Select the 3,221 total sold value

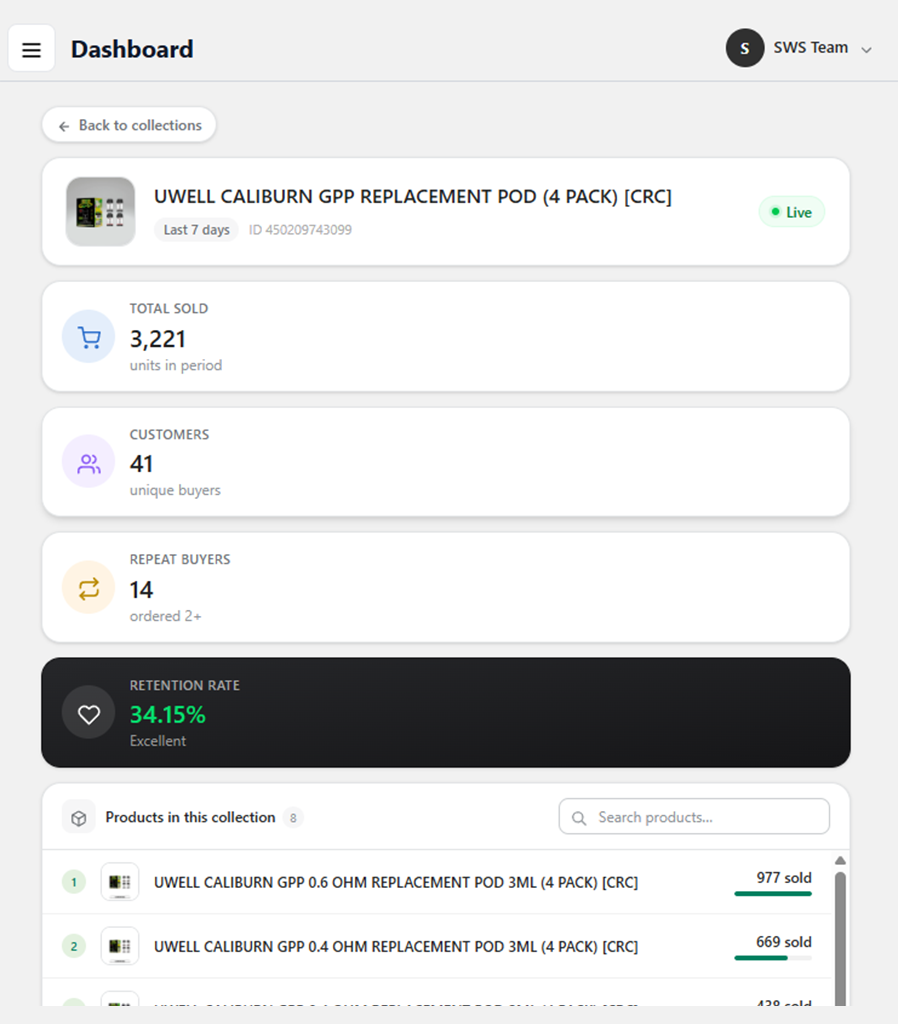pos(158,340)
